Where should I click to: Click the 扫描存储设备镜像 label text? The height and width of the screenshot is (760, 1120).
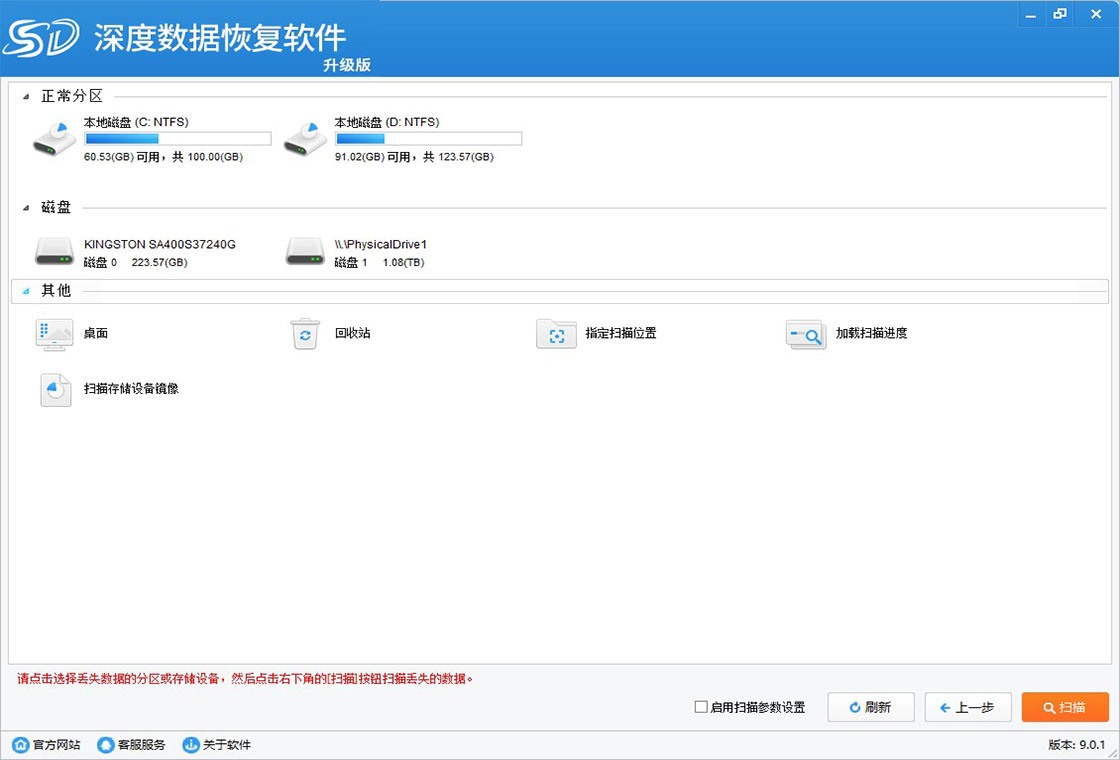click(131, 390)
